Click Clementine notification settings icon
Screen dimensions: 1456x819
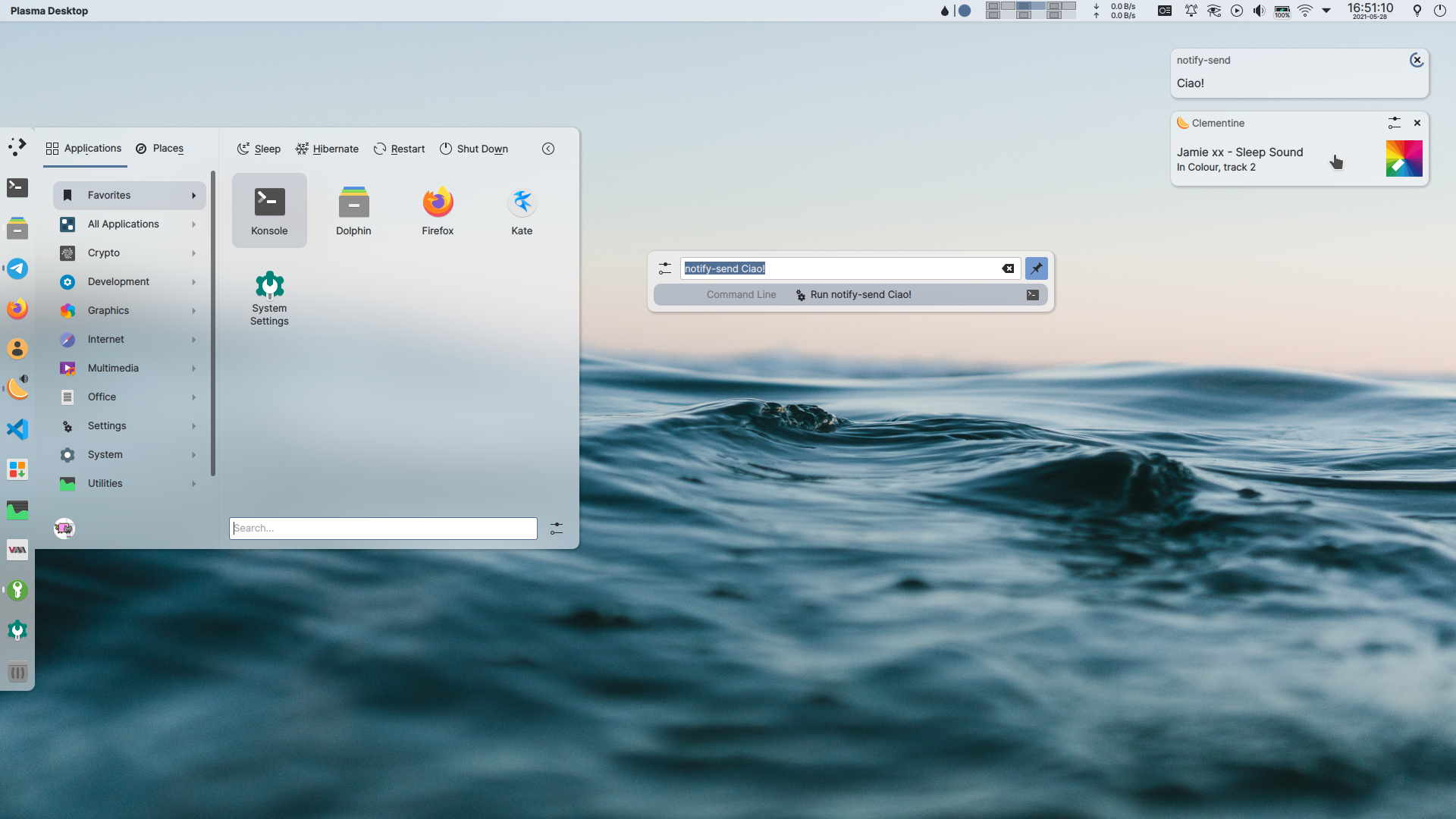tap(1394, 123)
